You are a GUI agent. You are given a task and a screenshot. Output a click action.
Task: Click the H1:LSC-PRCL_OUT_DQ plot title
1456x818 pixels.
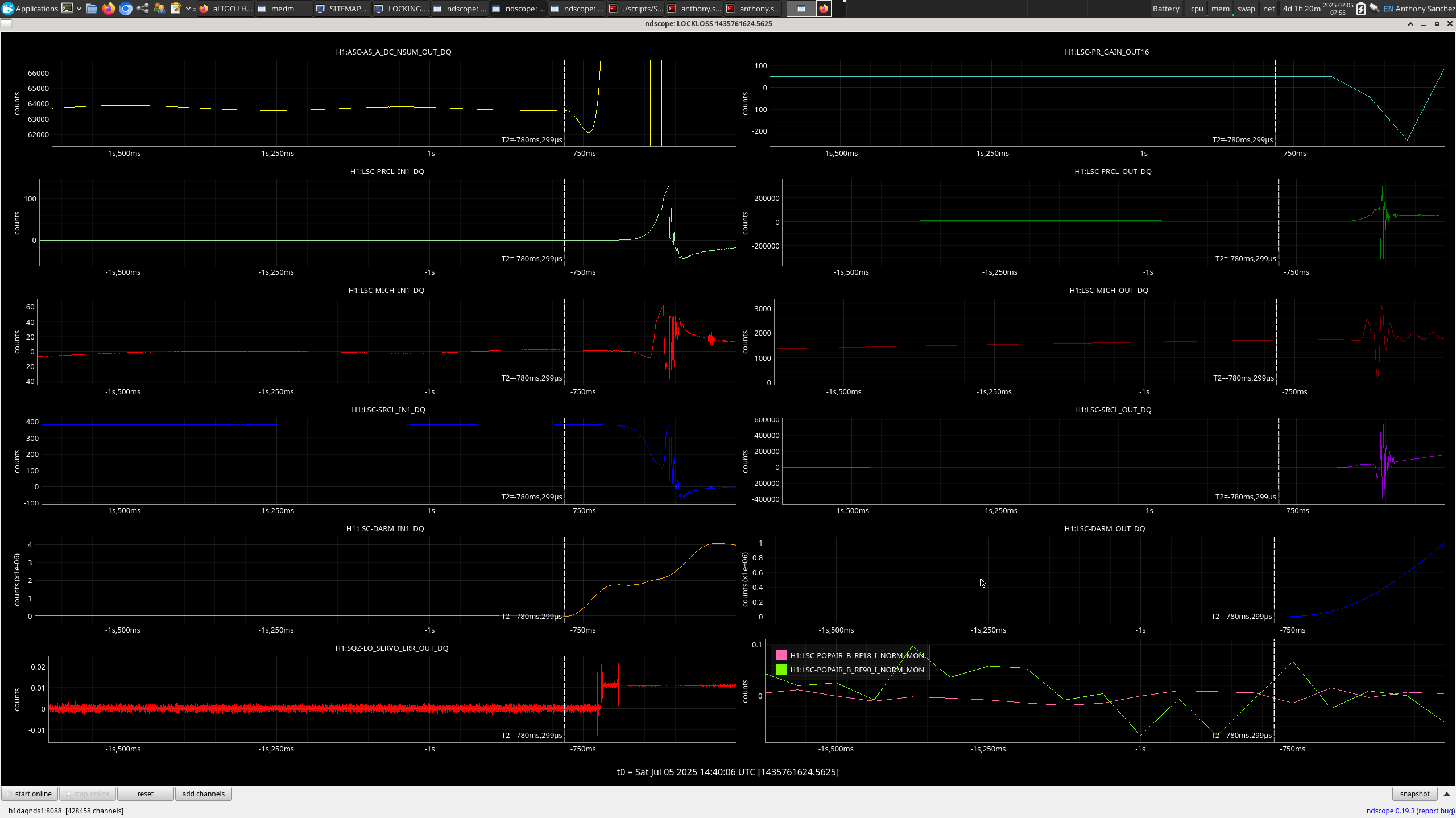point(1113,171)
